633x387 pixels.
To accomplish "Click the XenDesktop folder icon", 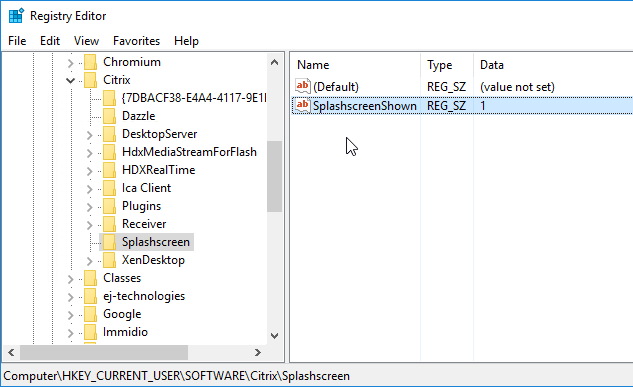I will [109, 260].
